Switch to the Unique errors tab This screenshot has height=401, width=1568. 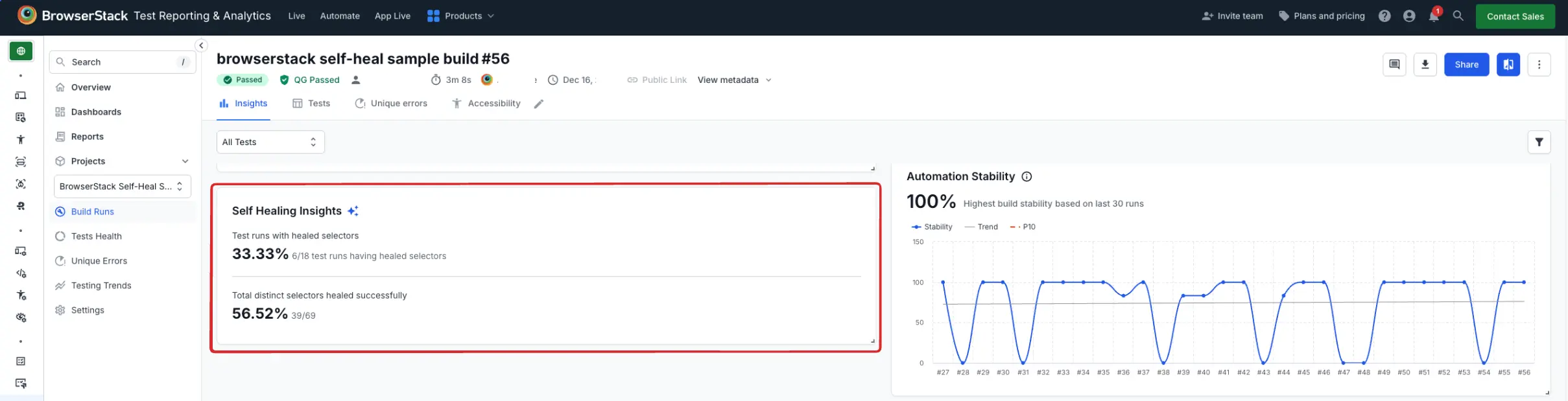[391, 103]
